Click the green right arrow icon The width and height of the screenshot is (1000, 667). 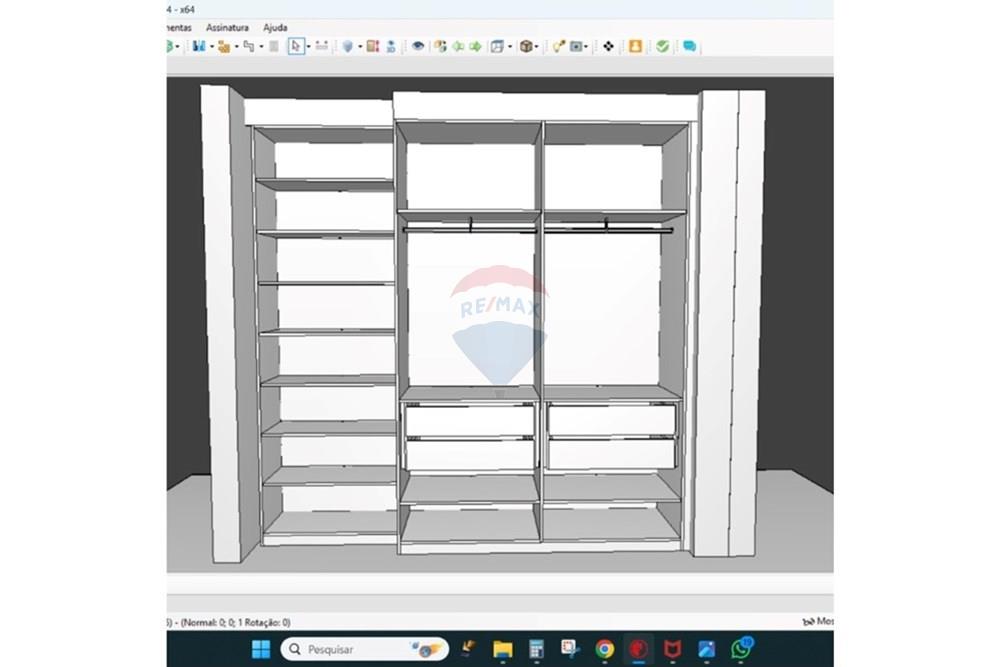475,46
